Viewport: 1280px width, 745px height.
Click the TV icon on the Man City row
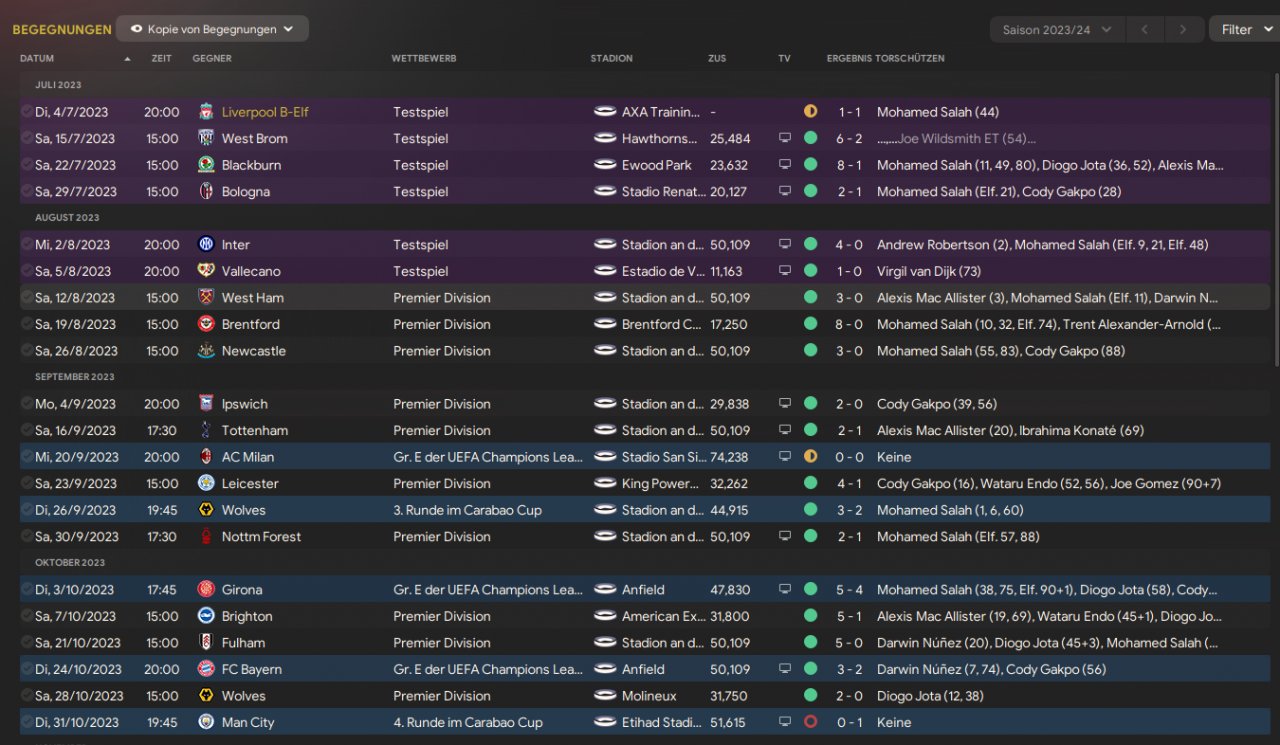(x=785, y=722)
